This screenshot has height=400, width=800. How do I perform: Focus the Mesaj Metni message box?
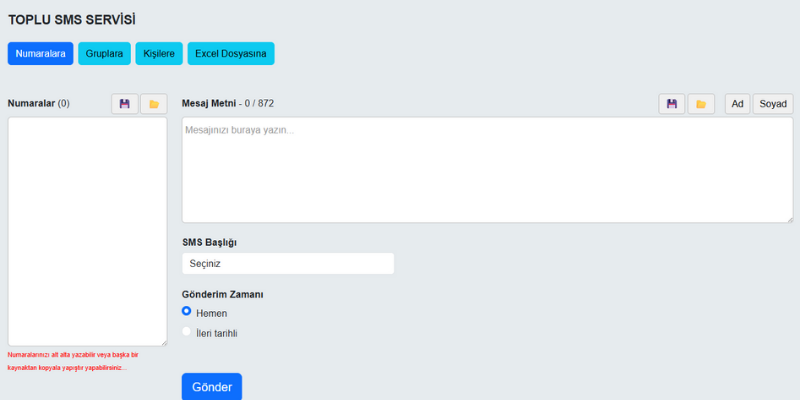pyautogui.click(x=486, y=170)
